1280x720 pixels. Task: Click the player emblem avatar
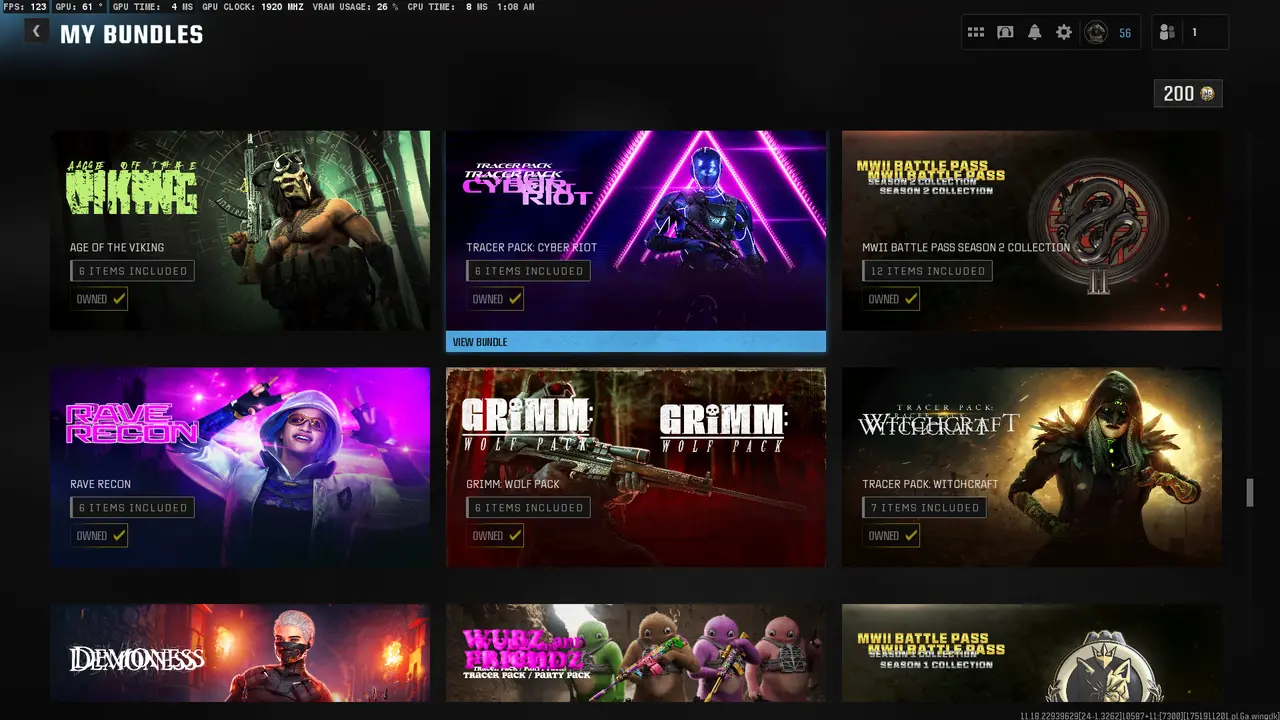click(1096, 32)
